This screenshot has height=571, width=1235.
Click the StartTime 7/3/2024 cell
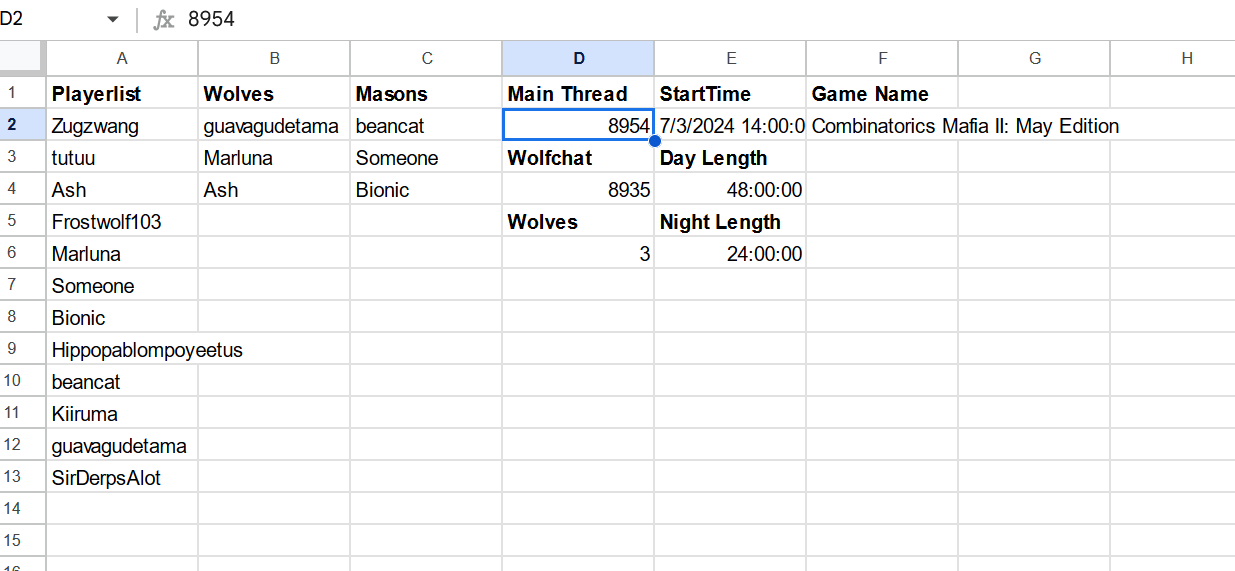pos(730,126)
